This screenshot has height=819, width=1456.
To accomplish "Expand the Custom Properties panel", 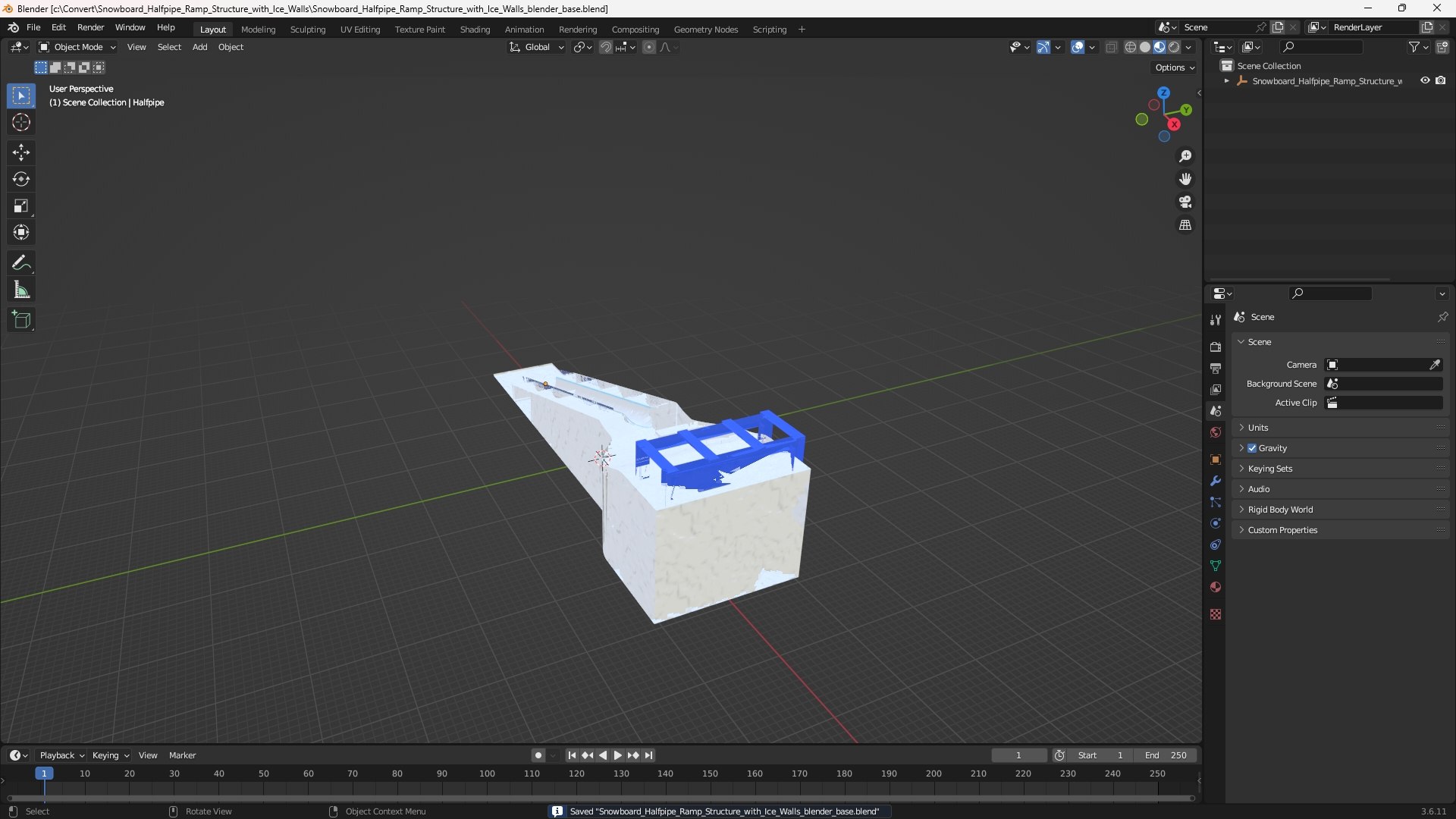I will tap(1341, 530).
